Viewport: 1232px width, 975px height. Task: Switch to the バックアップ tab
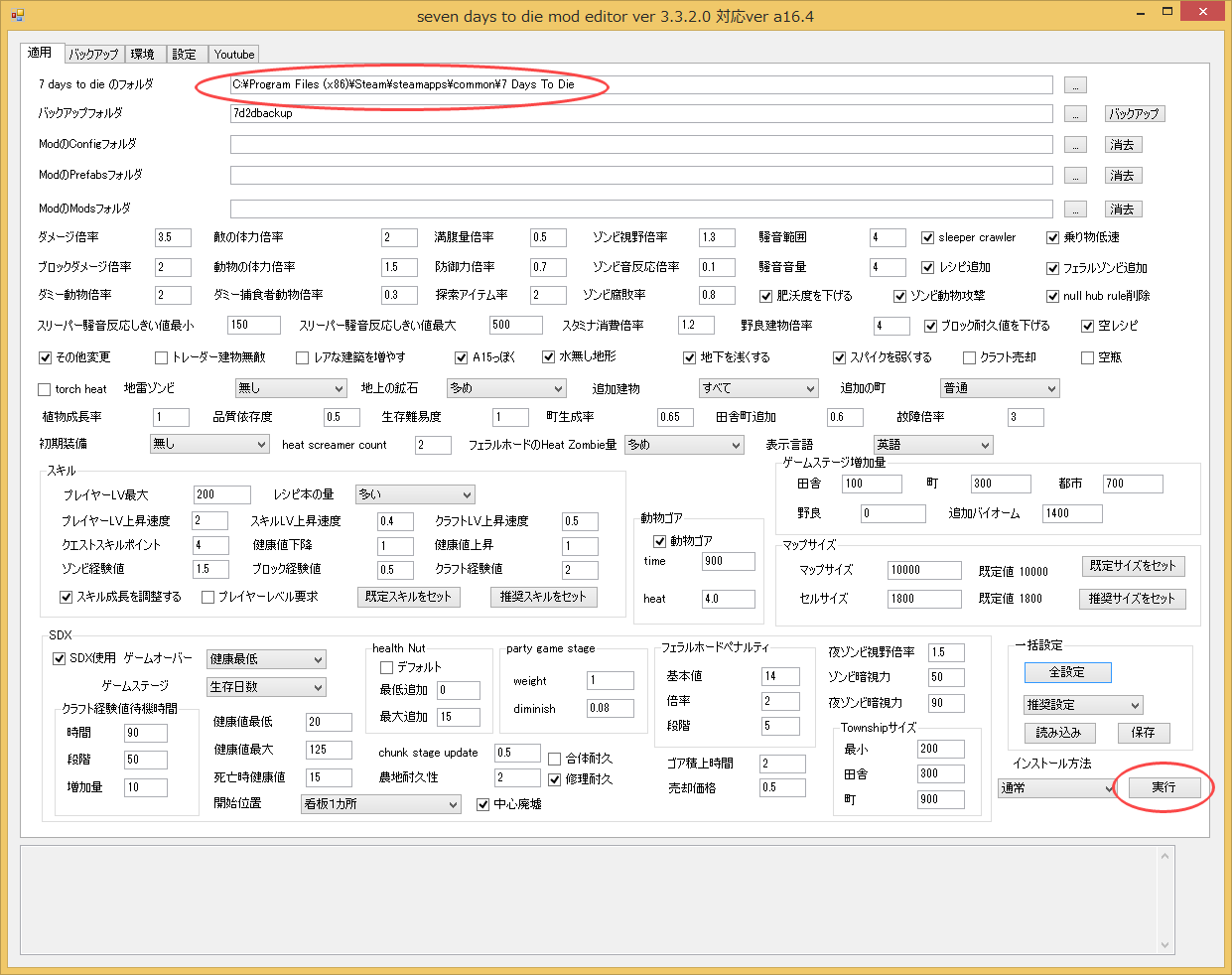click(x=93, y=54)
